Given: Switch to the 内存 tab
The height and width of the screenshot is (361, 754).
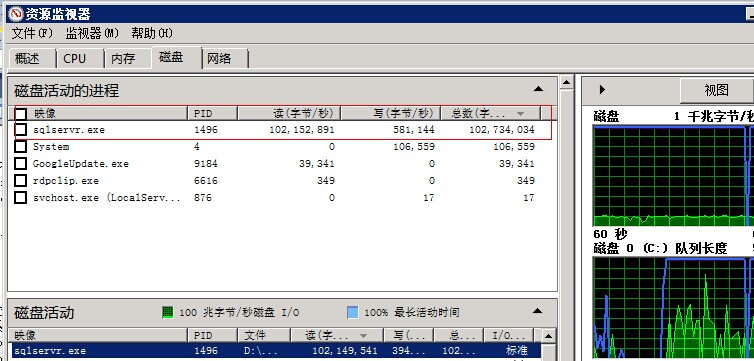Looking at the screenshot, I should click(x=128, y=59).
